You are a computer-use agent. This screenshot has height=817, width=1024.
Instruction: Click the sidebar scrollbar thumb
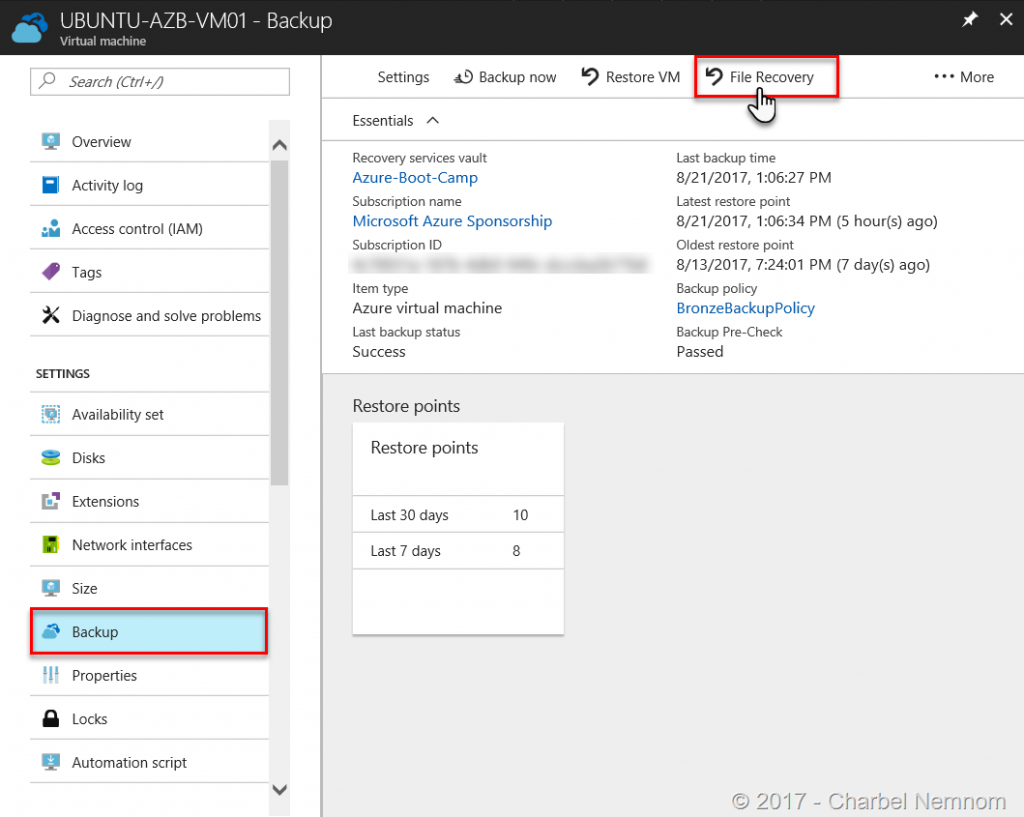coord(280,321)
